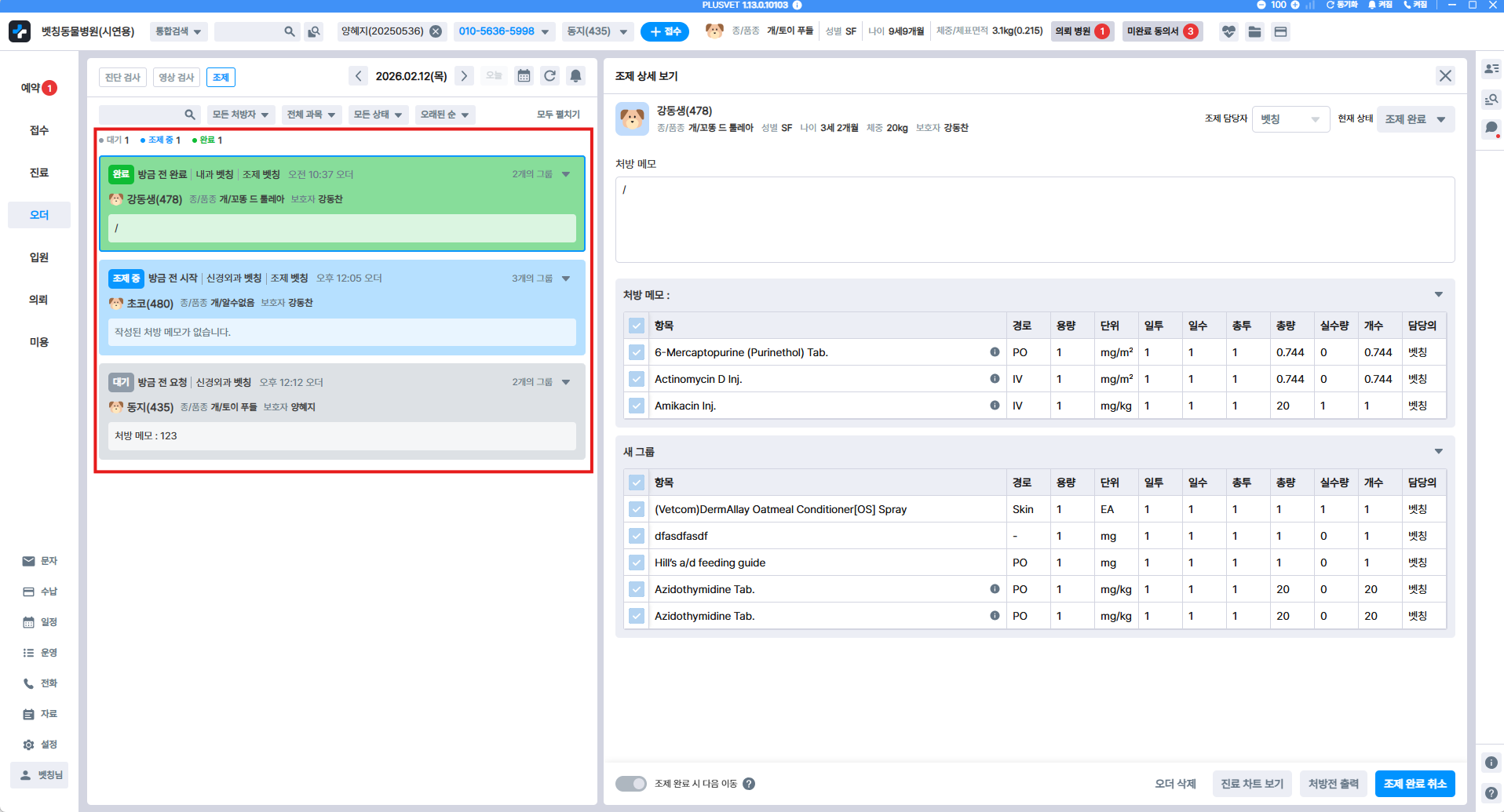Uncheck the Amikacin Inj. checkbox
1504x812 pixels.
tap(637, 406)
